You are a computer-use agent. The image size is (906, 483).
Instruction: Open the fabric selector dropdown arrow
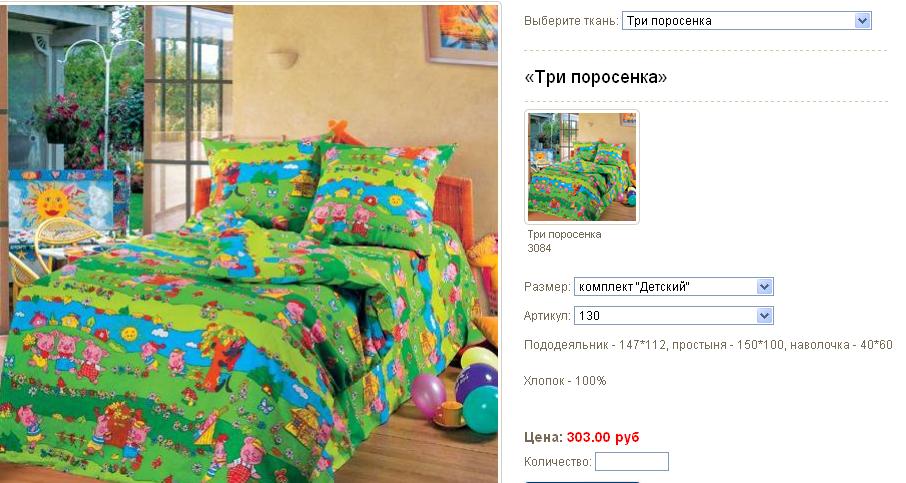tap(862, 21)
